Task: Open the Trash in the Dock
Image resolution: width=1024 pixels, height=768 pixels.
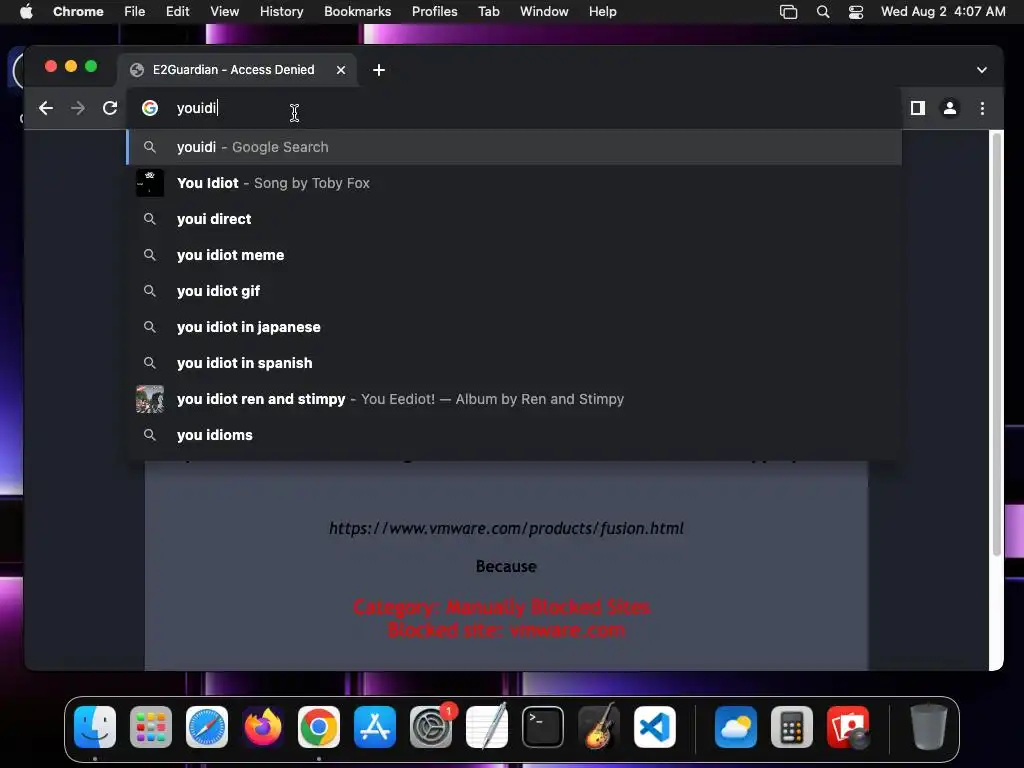Action: click(x=928, y=727)
